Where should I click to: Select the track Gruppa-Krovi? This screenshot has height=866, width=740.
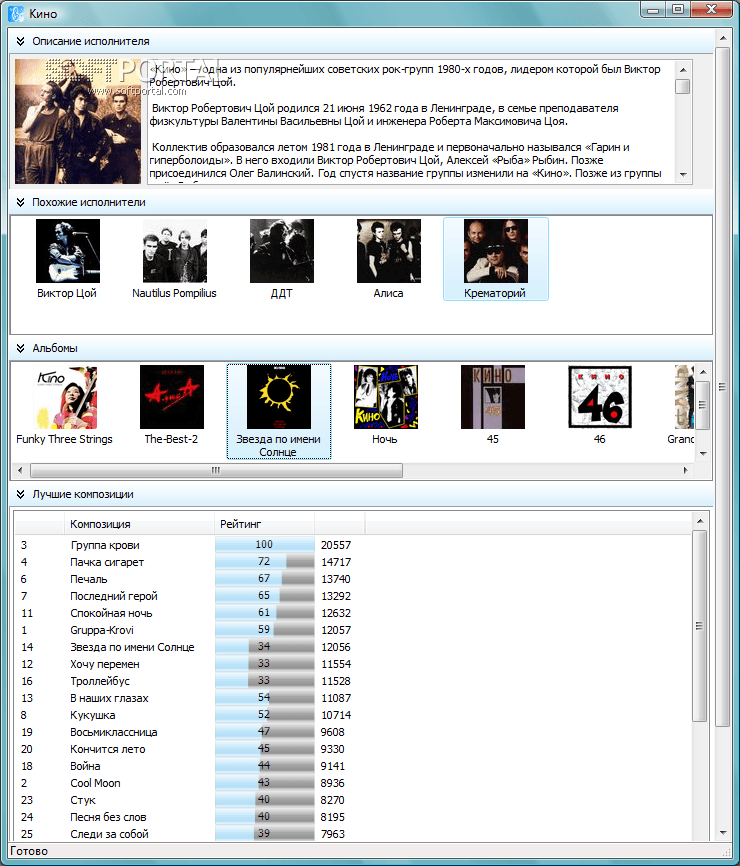point(102,630)
